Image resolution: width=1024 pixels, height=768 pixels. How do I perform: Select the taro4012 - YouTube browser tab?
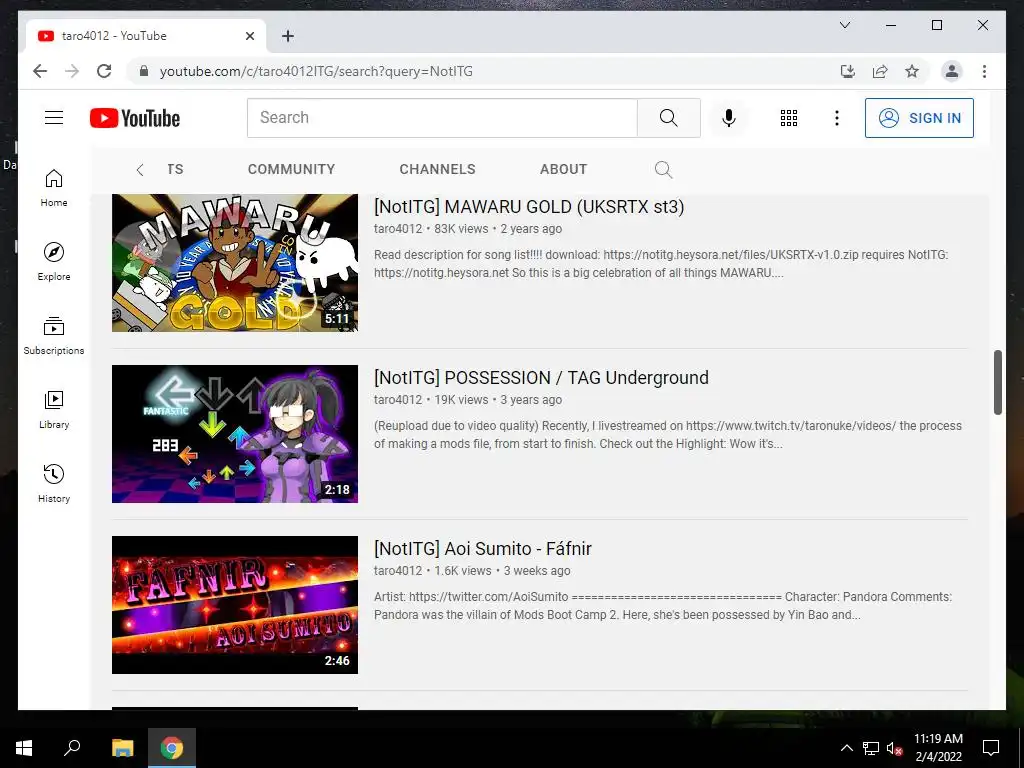coord(146,36)
